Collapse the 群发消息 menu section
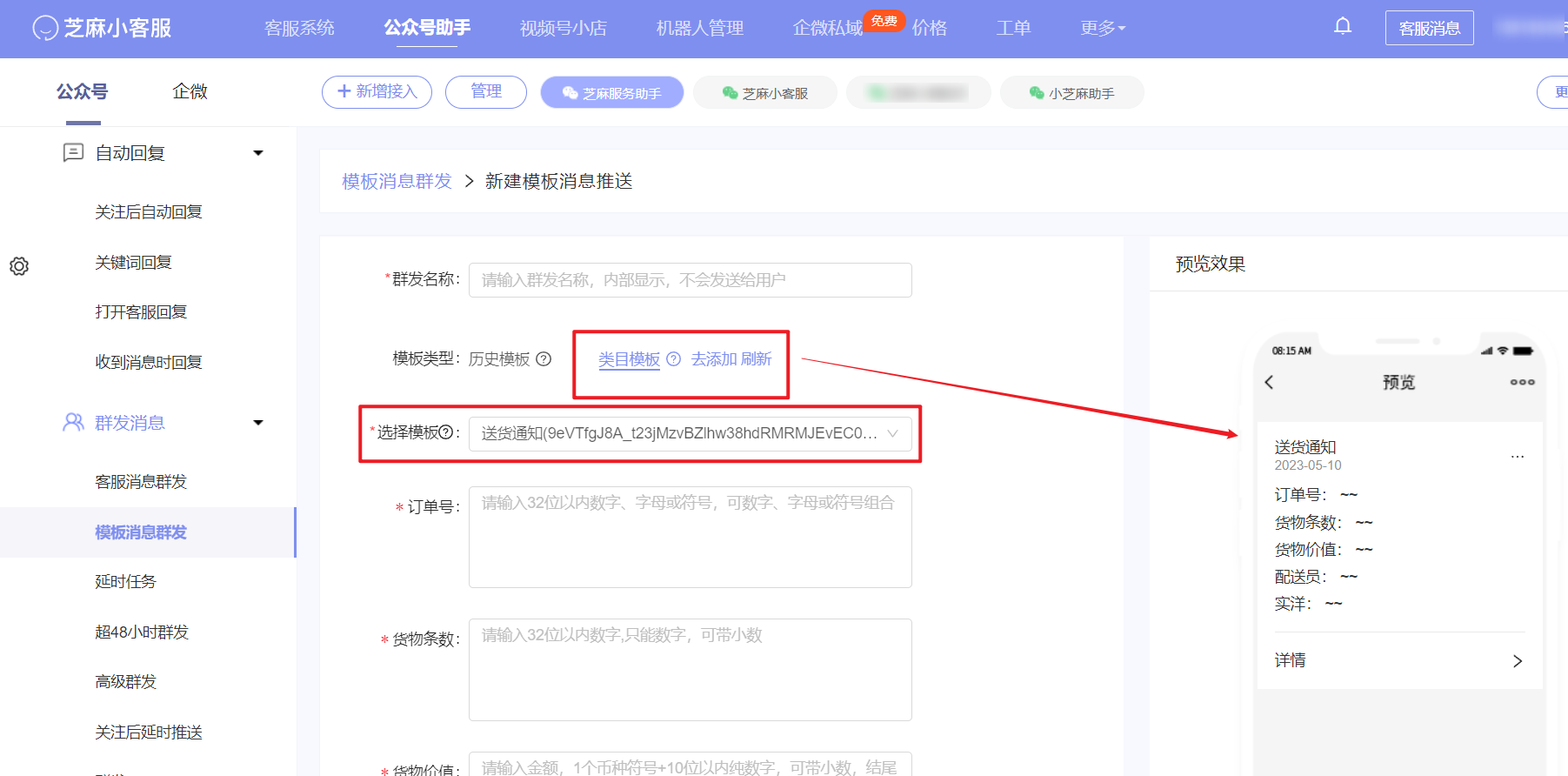 pos(258,423)
